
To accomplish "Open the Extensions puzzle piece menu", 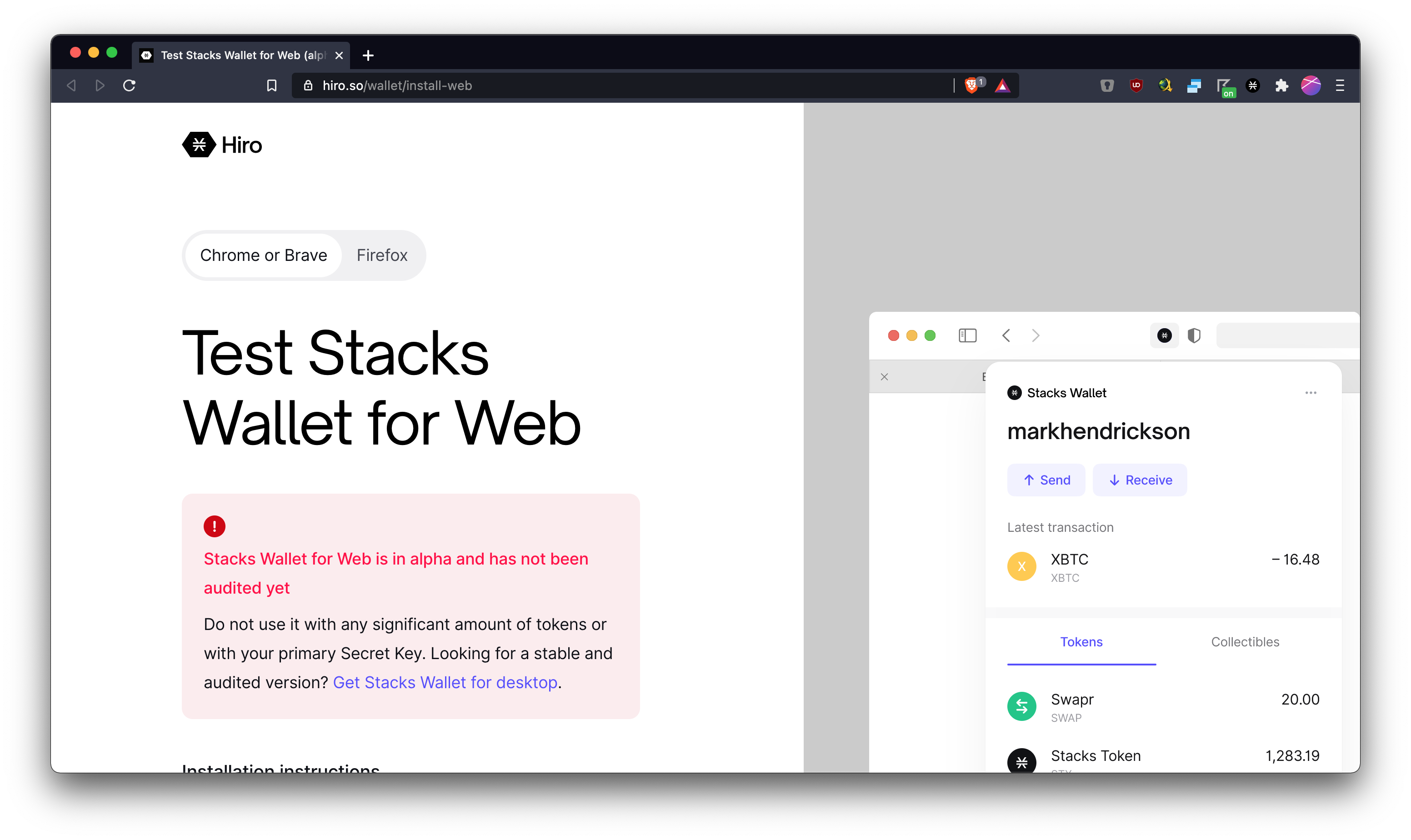I will (x=1281, y=85).
